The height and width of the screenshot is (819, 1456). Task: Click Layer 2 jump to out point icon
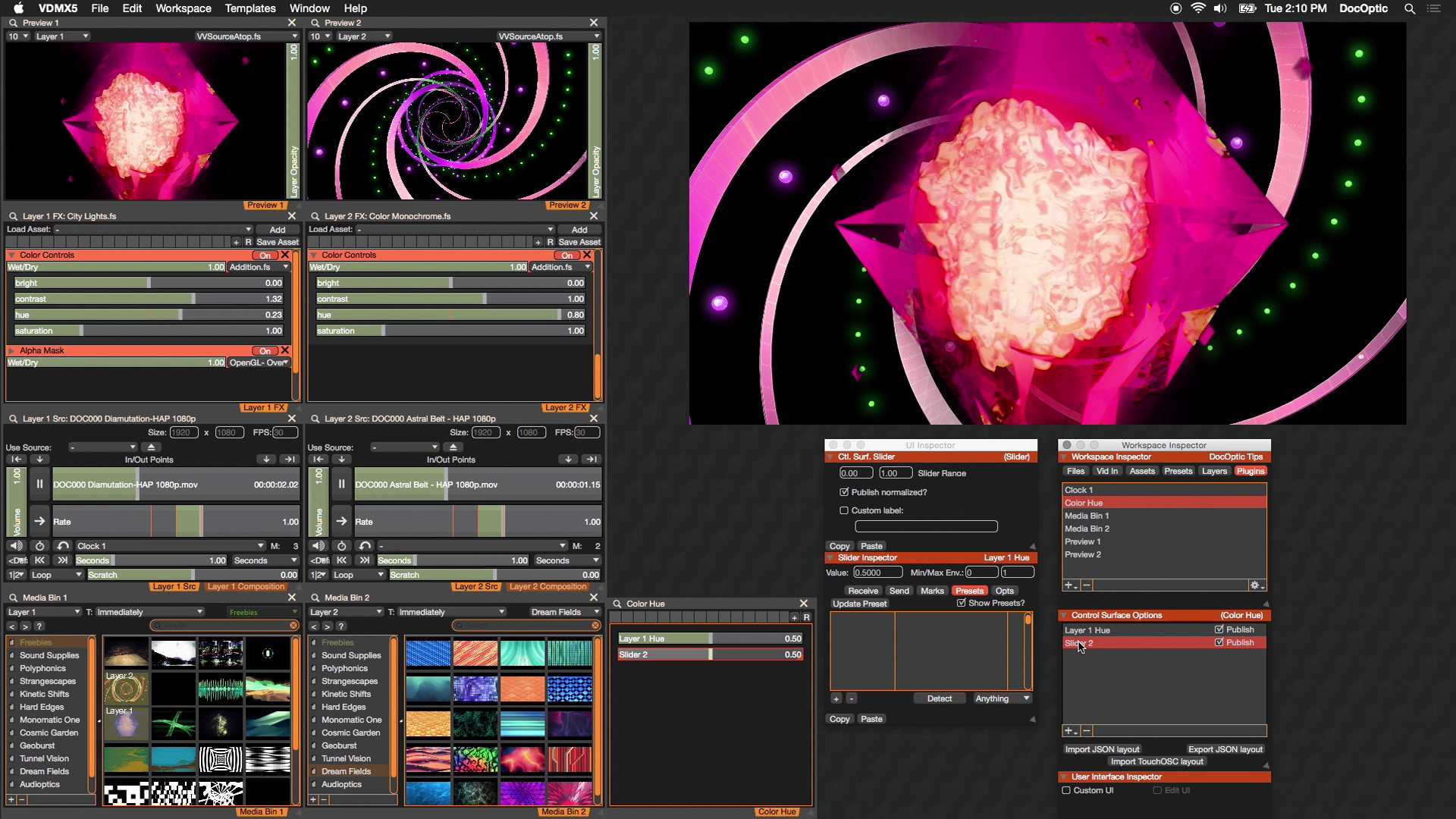591,460
